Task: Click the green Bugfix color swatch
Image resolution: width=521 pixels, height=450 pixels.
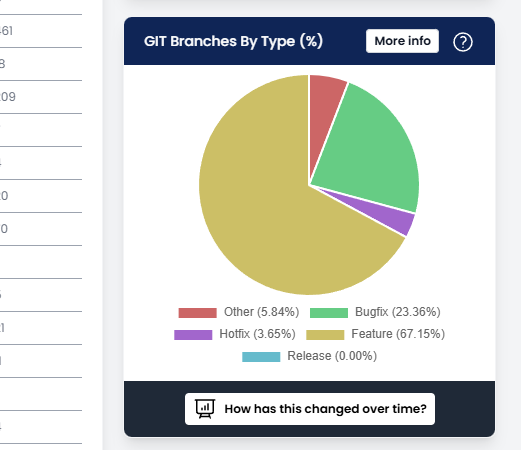Action: tap(329, 313)
